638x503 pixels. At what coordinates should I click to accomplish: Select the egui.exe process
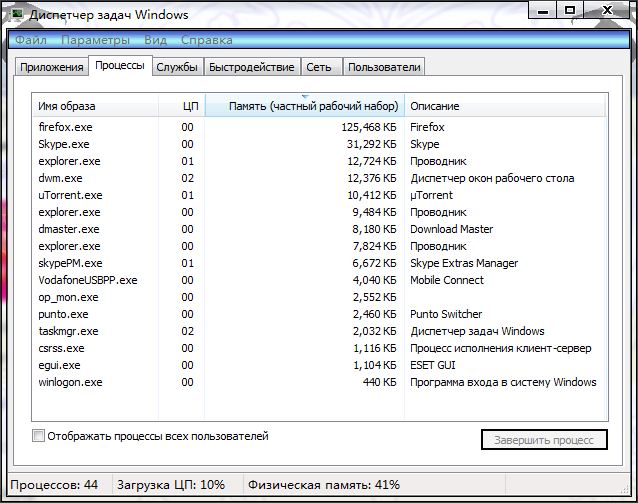(319, 365)
